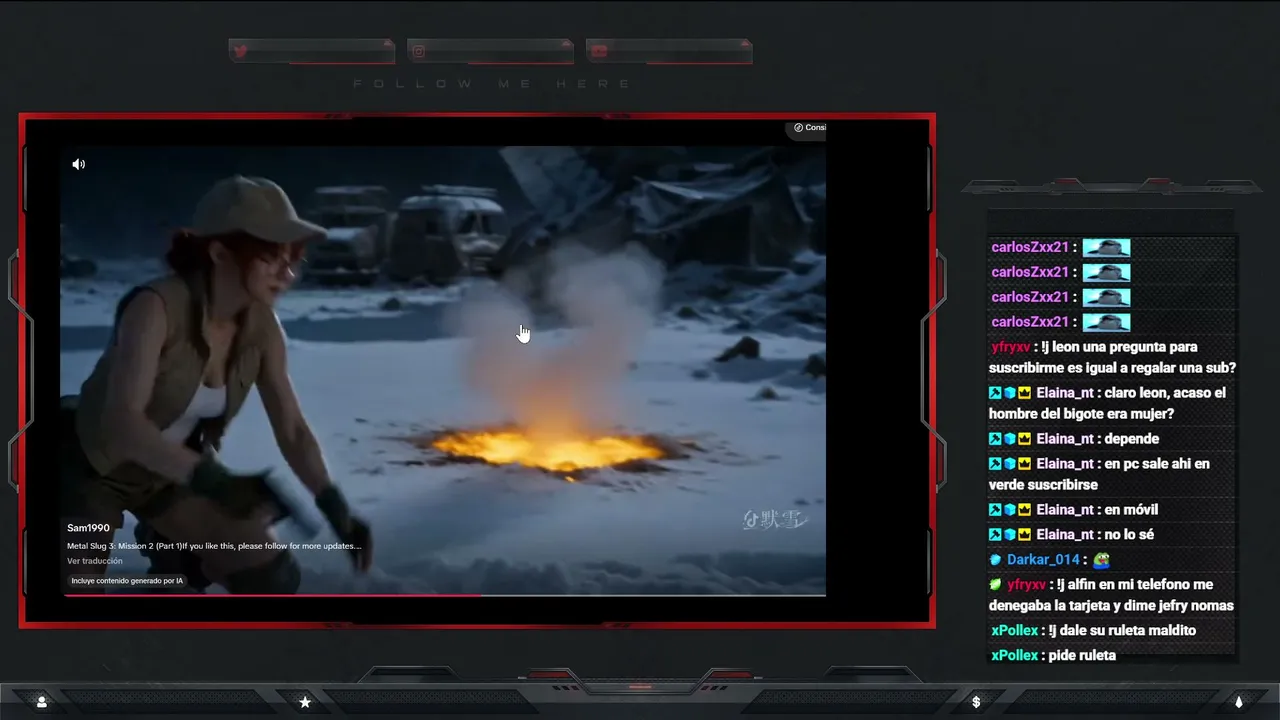Click the chat text 'en móvil'

pyautogui.click(x=1131, y=510)
